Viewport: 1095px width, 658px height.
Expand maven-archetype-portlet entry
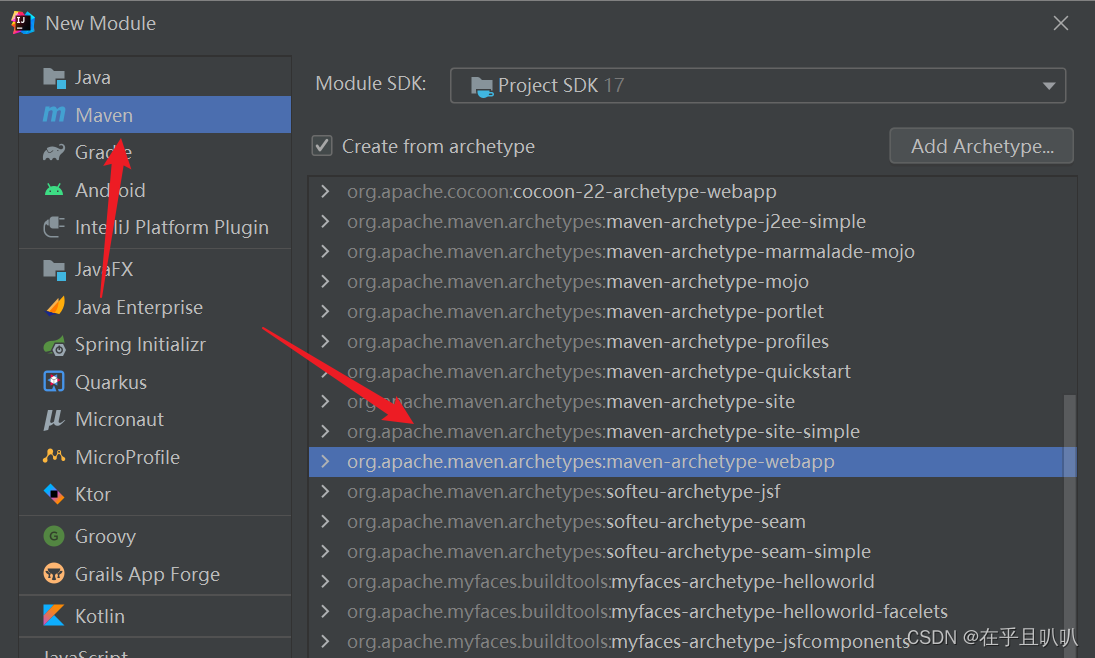pyautogui.click(x=325, y=312)
